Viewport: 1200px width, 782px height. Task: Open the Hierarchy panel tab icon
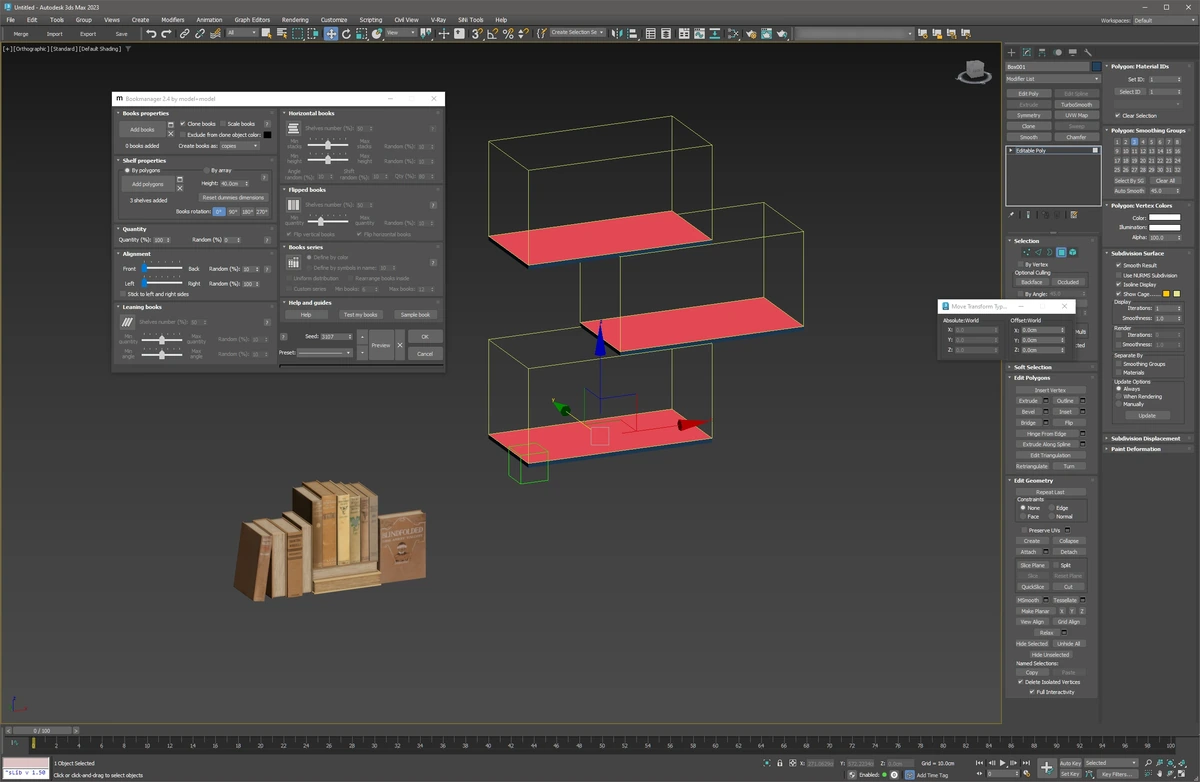coord(1042,52)
